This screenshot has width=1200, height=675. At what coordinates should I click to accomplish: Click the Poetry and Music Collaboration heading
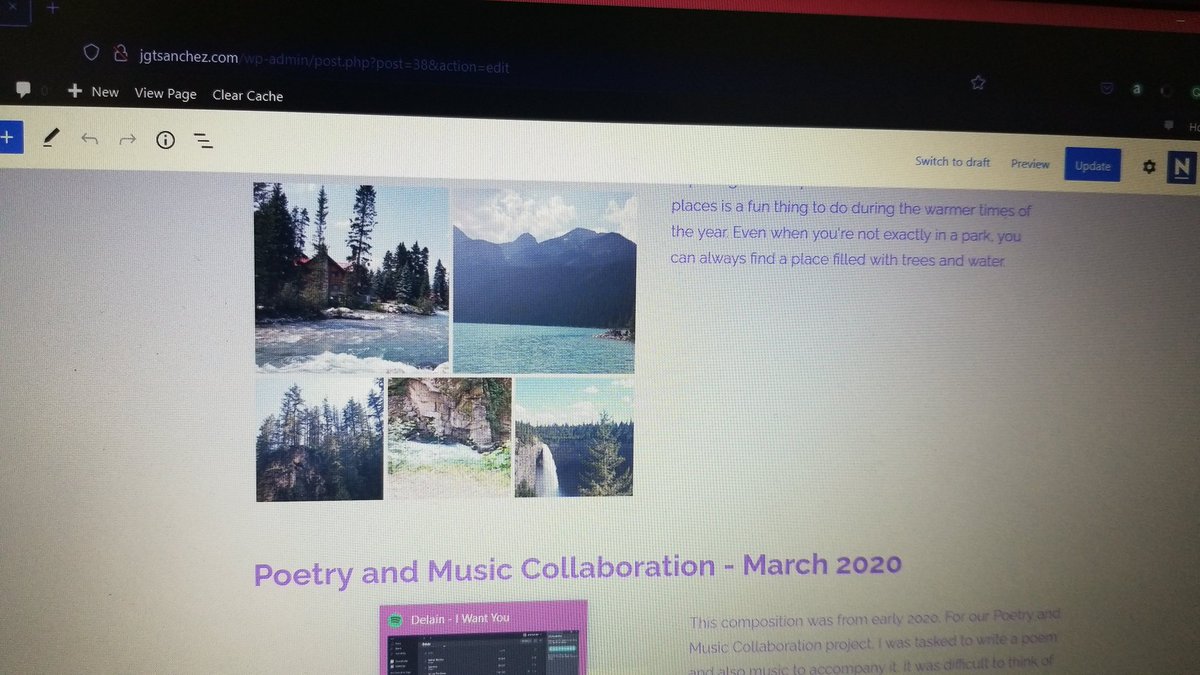point(577,569)
